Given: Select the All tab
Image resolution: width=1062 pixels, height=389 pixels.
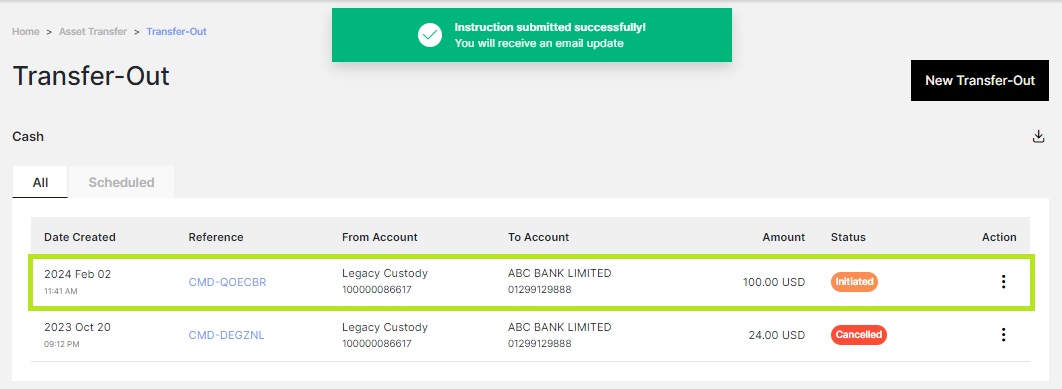Looking at the screenshot, I should [40, 182].
